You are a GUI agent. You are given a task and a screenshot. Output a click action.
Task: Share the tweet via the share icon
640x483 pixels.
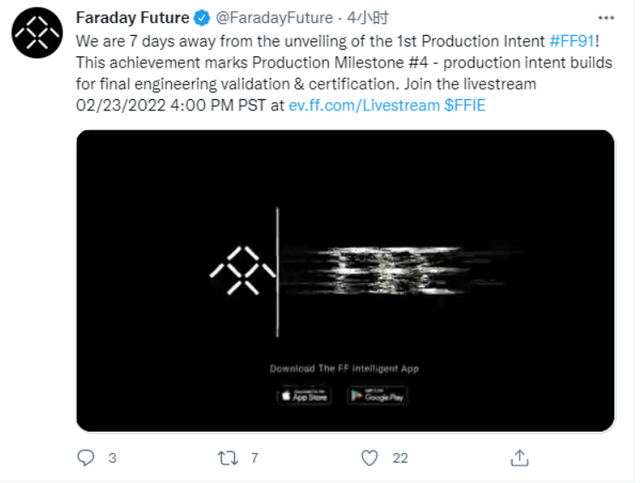click(x=519, y=458)
